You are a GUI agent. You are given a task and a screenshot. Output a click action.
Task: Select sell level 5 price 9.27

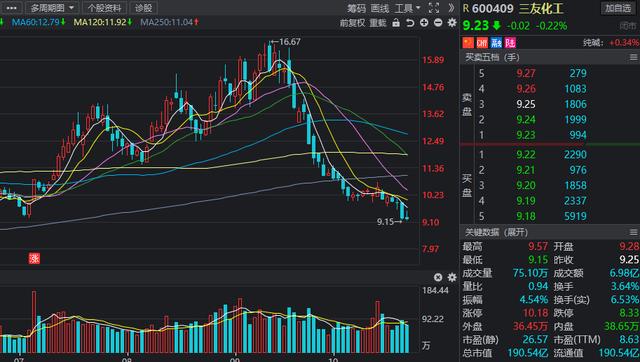coord(526,73)
